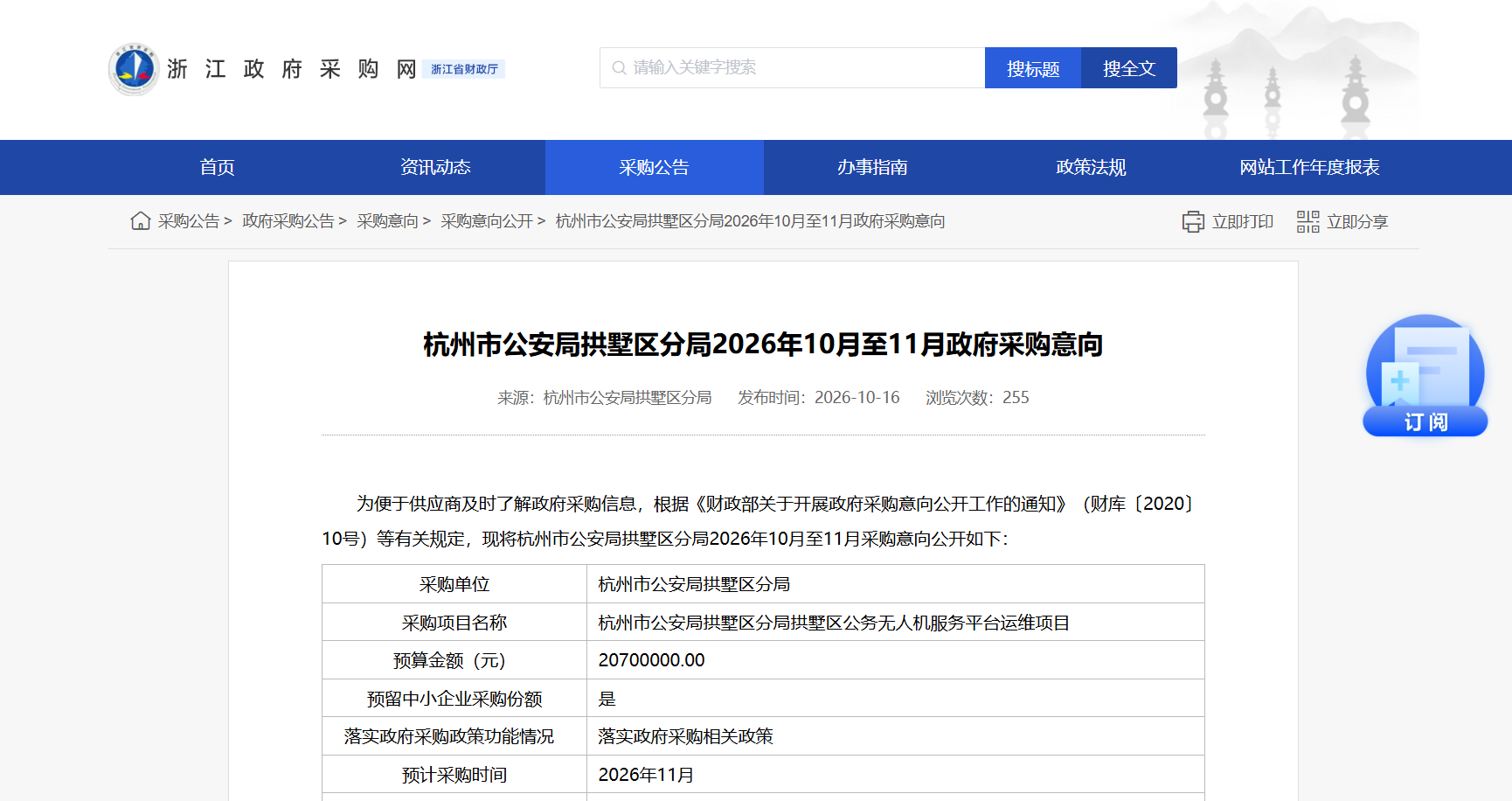
Task: Click the magnifier icon in search box
Action: click(619, 68)
